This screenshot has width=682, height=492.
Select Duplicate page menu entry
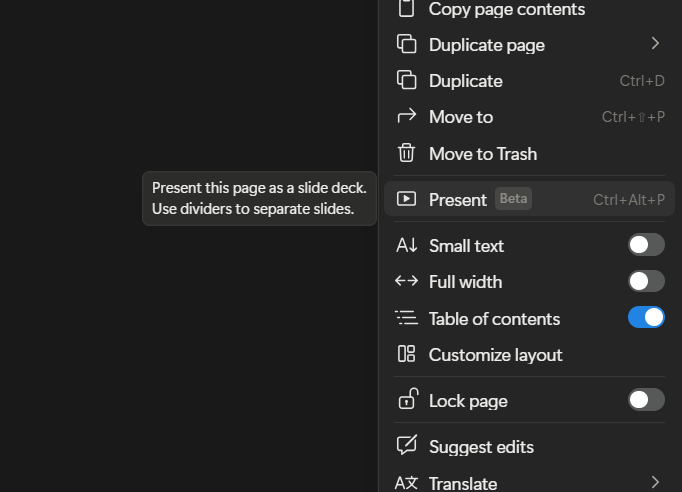[529, 44]
